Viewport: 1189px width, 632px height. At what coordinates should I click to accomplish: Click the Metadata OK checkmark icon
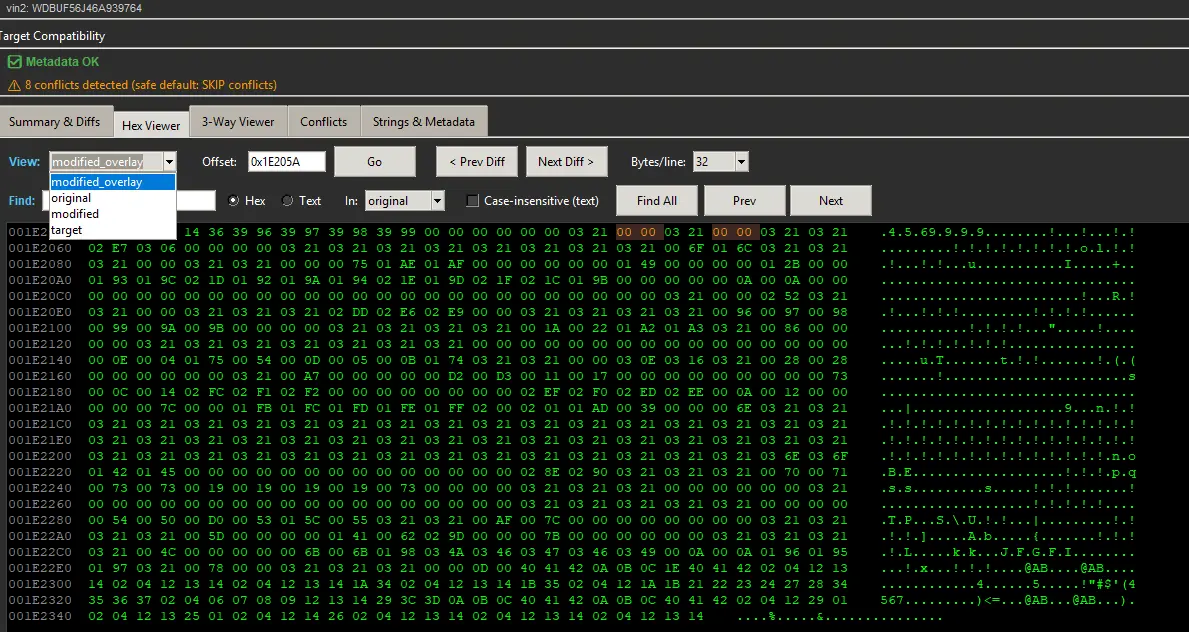[x=14, y=61]
